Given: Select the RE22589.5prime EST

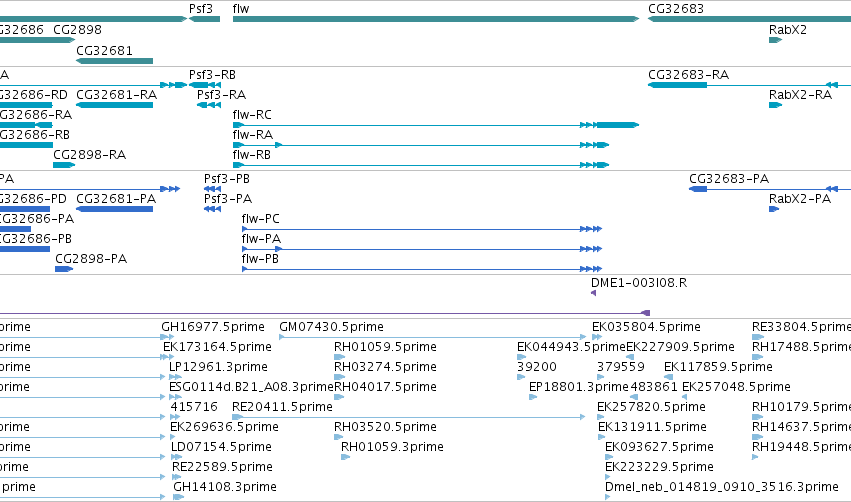Looking at the screenshot, I should [223, 468].
